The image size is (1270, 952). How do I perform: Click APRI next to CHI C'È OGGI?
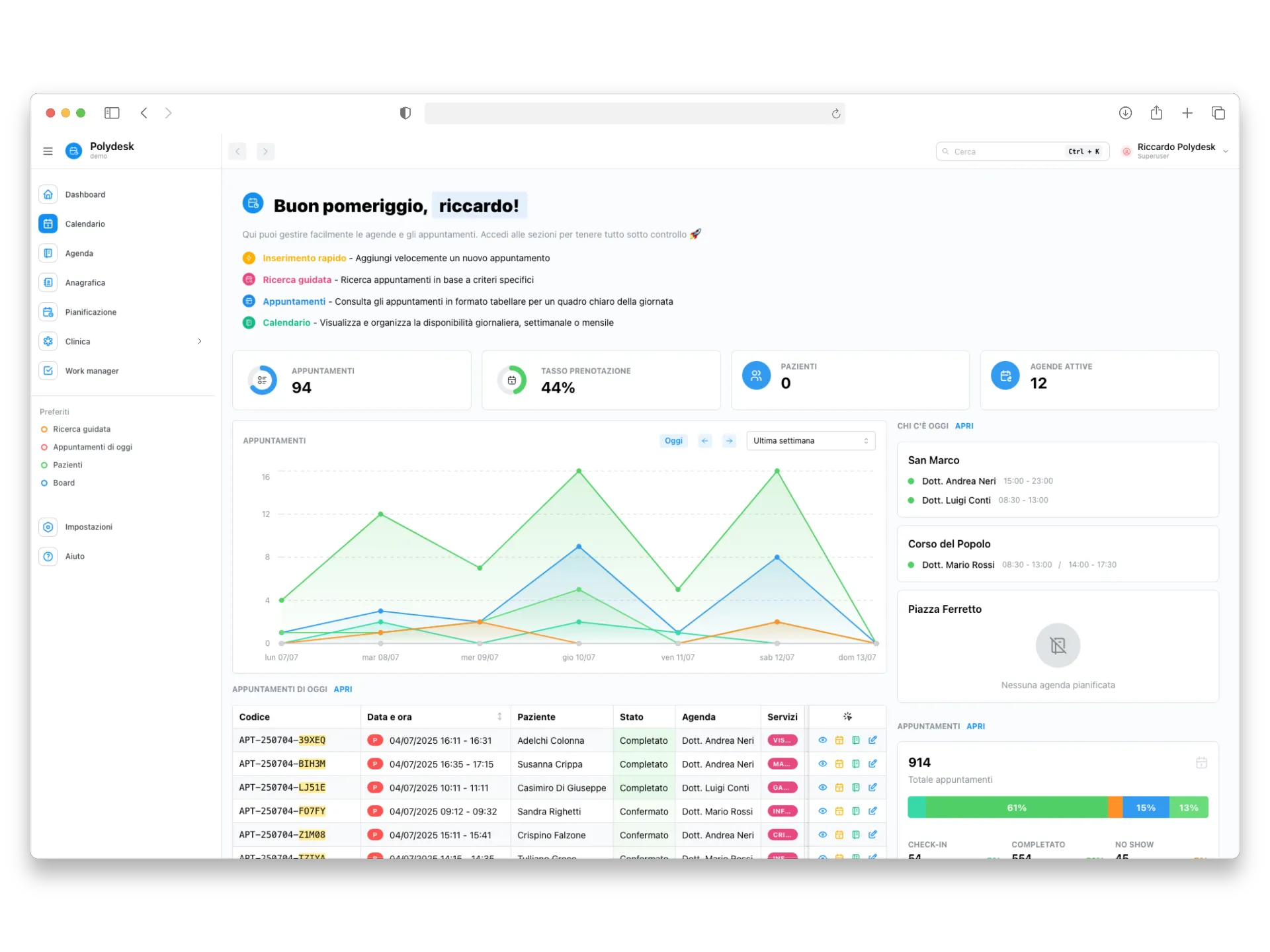pyautogui.click(x=964, y=426)
